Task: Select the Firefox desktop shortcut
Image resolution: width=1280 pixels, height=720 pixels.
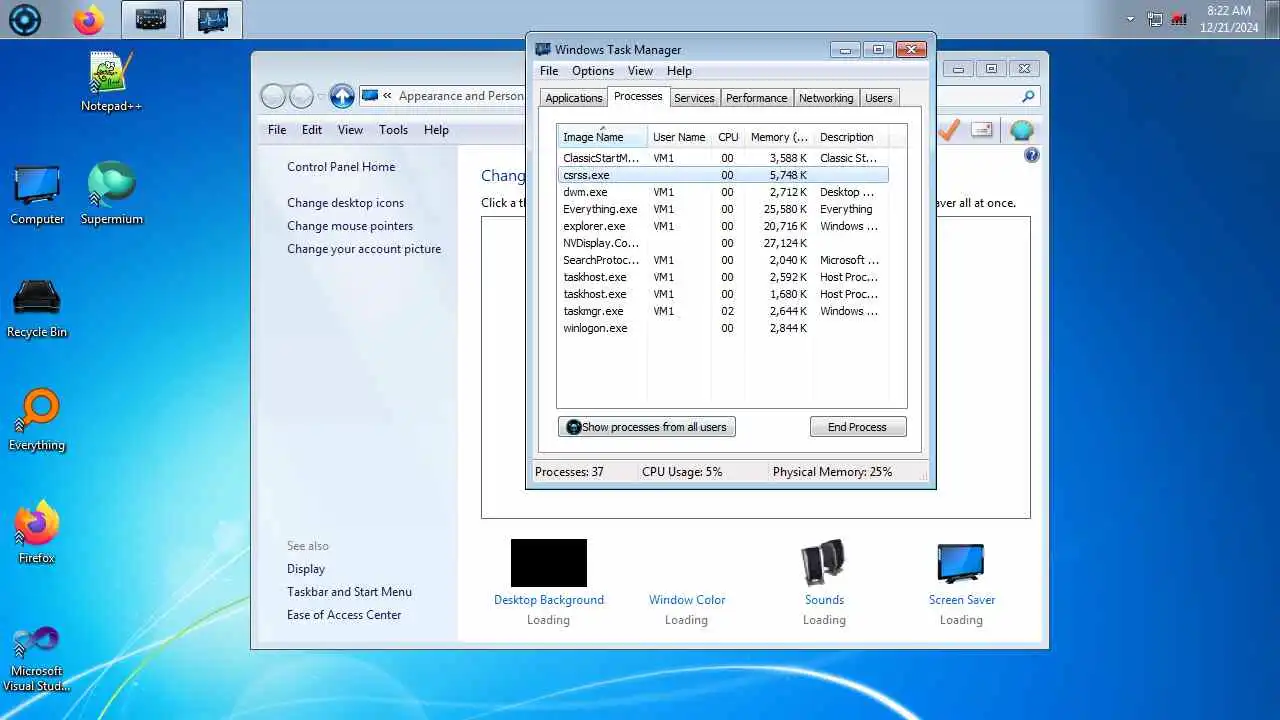Action: click(x=37, y=533)
